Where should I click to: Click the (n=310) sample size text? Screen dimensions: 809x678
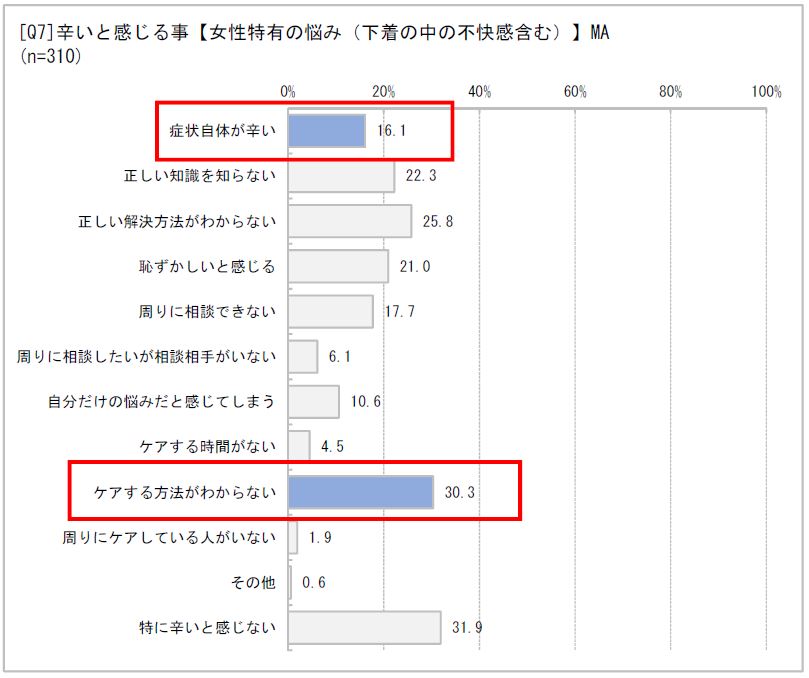[50, 56]
